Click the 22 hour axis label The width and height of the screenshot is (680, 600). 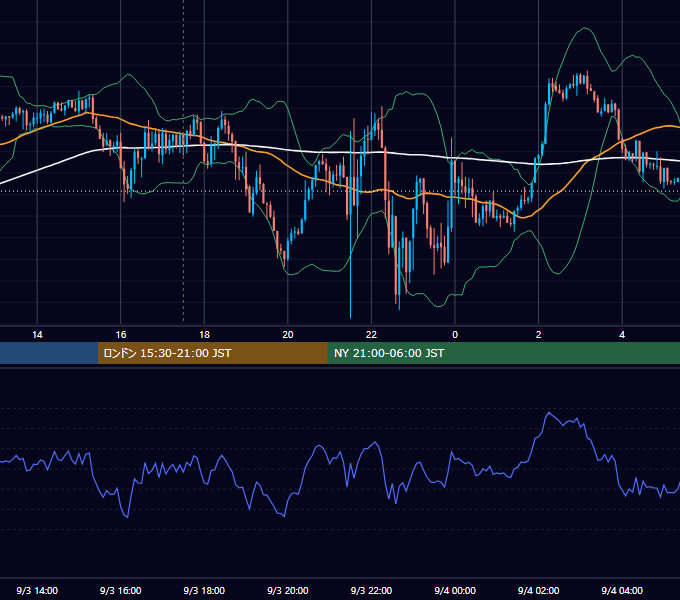tap(371, 335)
